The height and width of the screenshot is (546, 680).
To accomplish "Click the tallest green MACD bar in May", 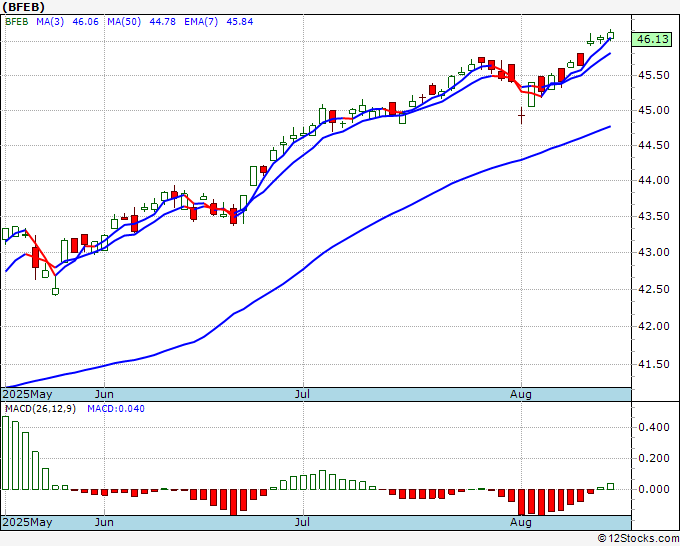I will point(6,453).
